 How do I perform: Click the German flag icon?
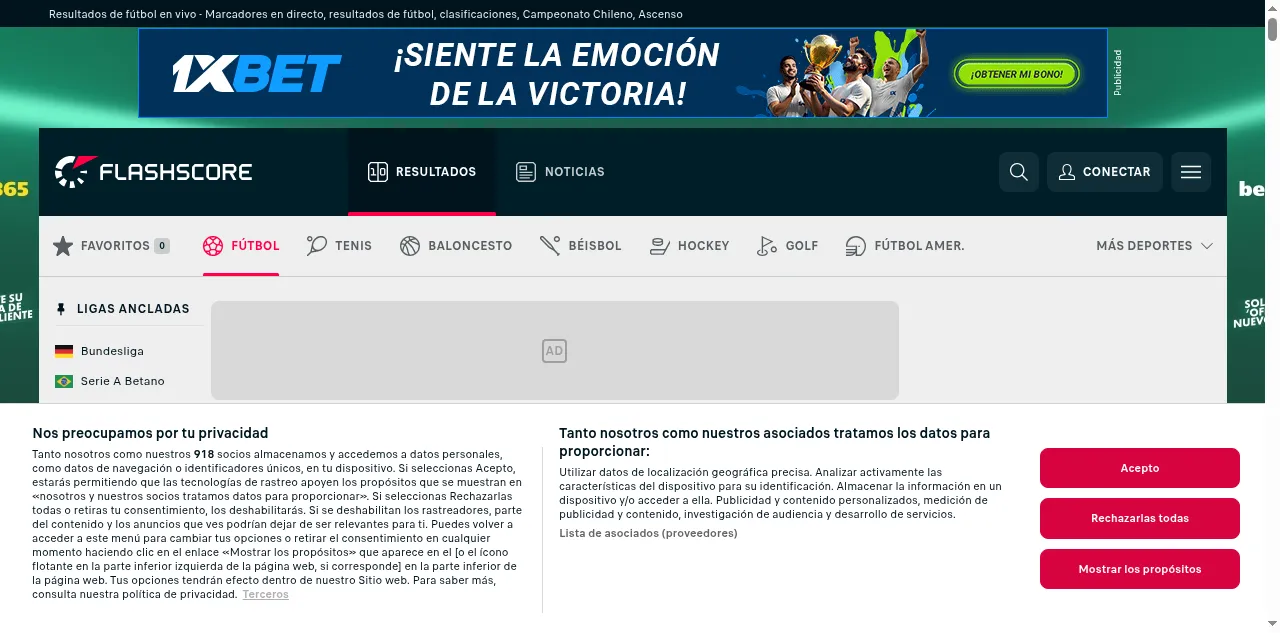(64, 351)
